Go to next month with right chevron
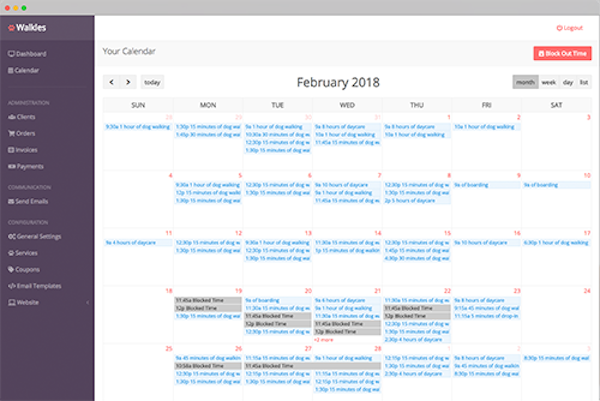The height and width of the screenshot is (401, 600). (128, 82)
